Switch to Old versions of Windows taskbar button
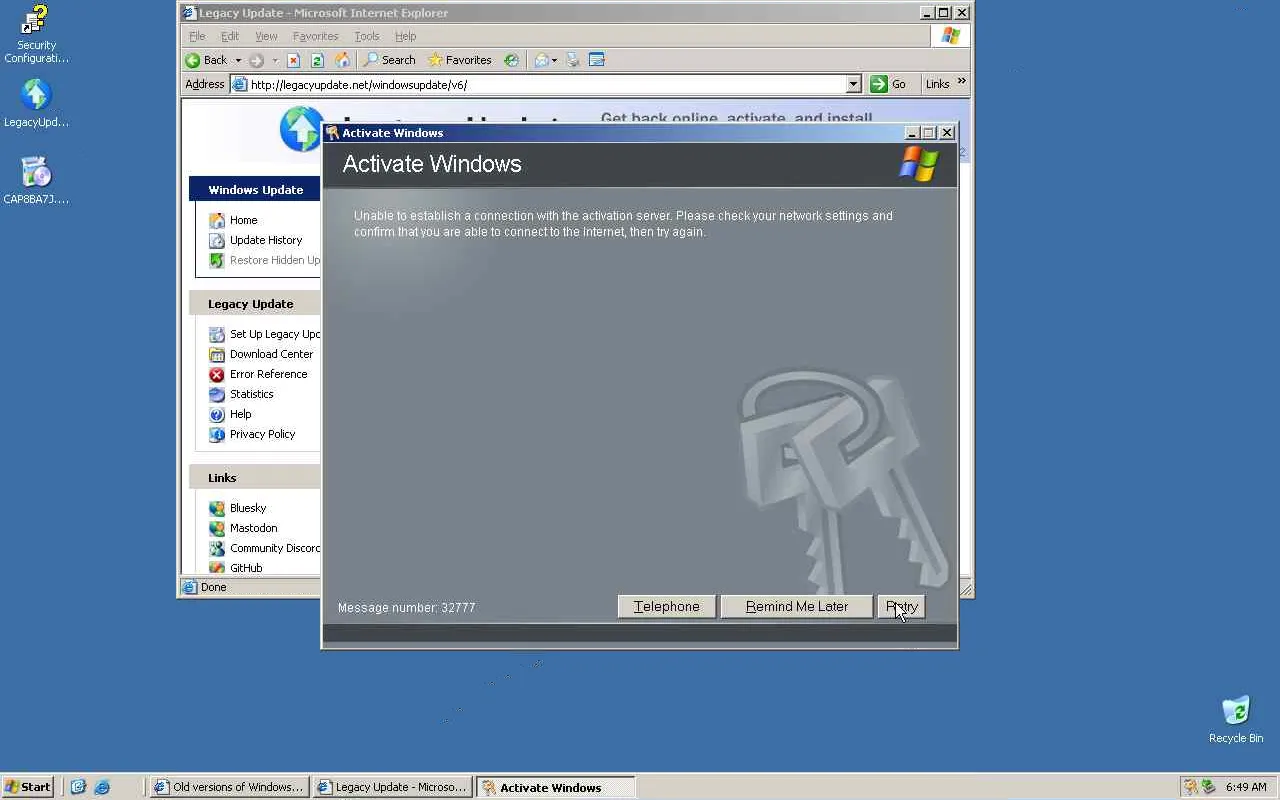 [229, 787]
